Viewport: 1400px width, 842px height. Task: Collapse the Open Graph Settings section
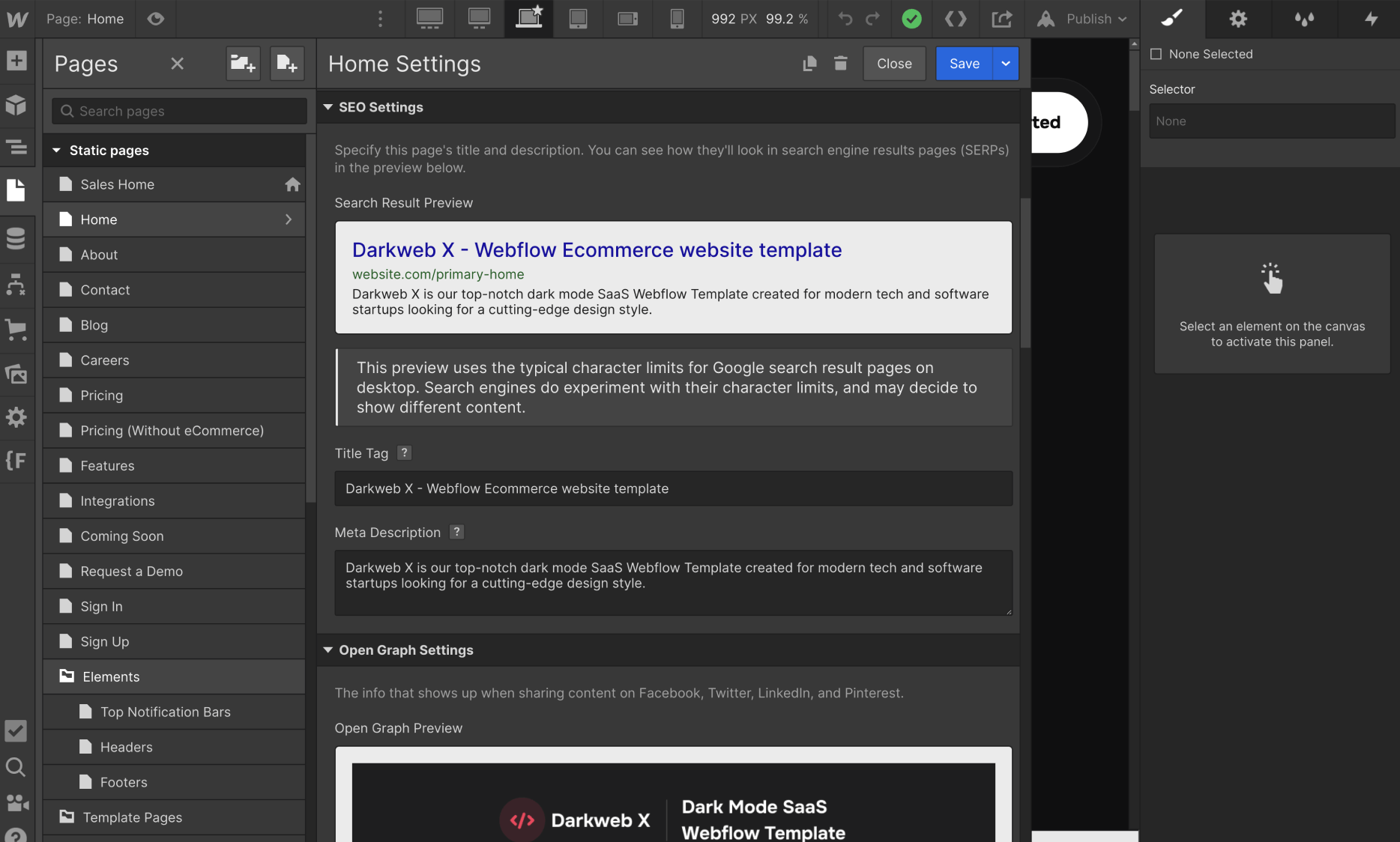pos(328,650)
